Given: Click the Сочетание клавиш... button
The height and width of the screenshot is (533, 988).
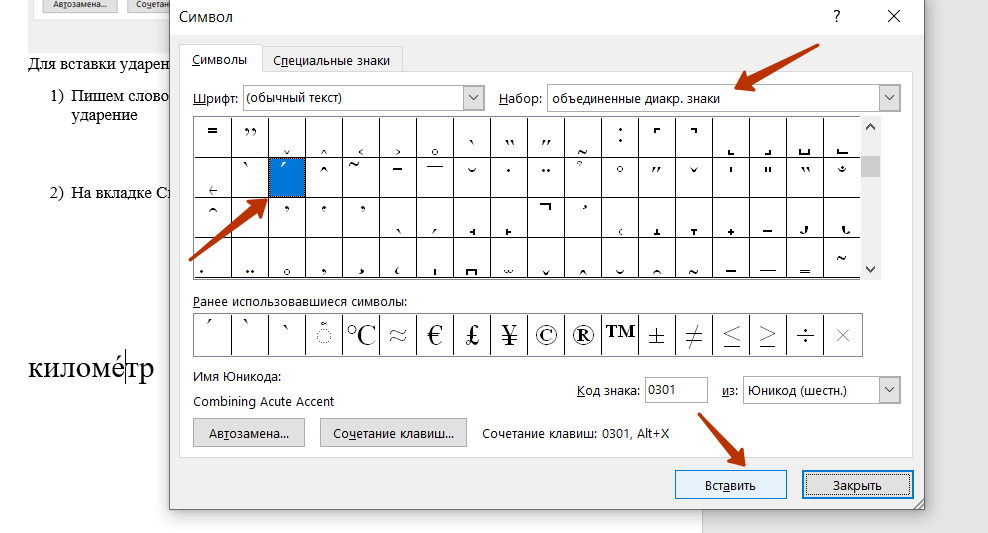Looking at the screenshot, I should click(393, 433).
